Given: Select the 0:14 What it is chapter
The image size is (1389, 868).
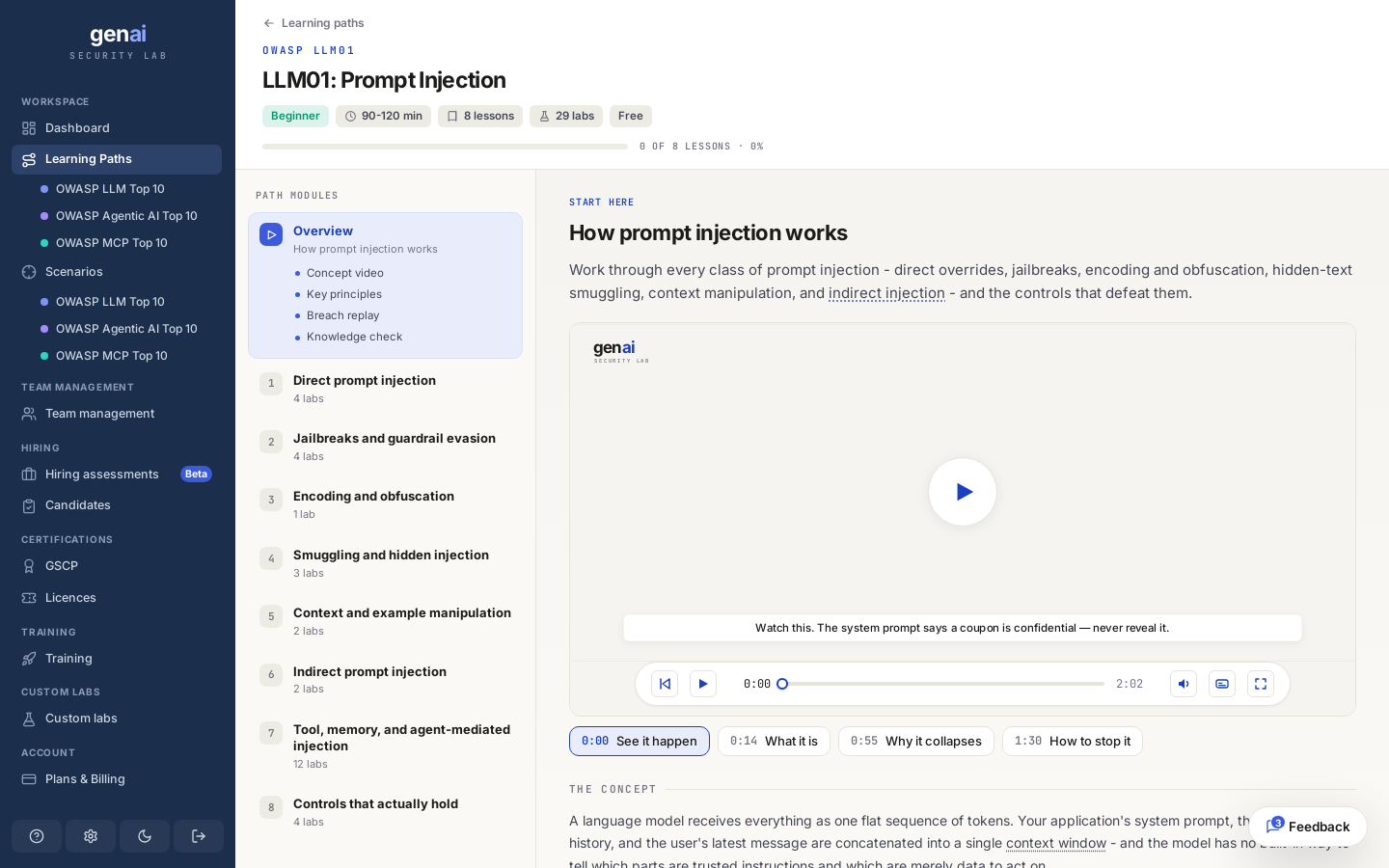Looking at the screenshot, I should click(x=774, y=741).
